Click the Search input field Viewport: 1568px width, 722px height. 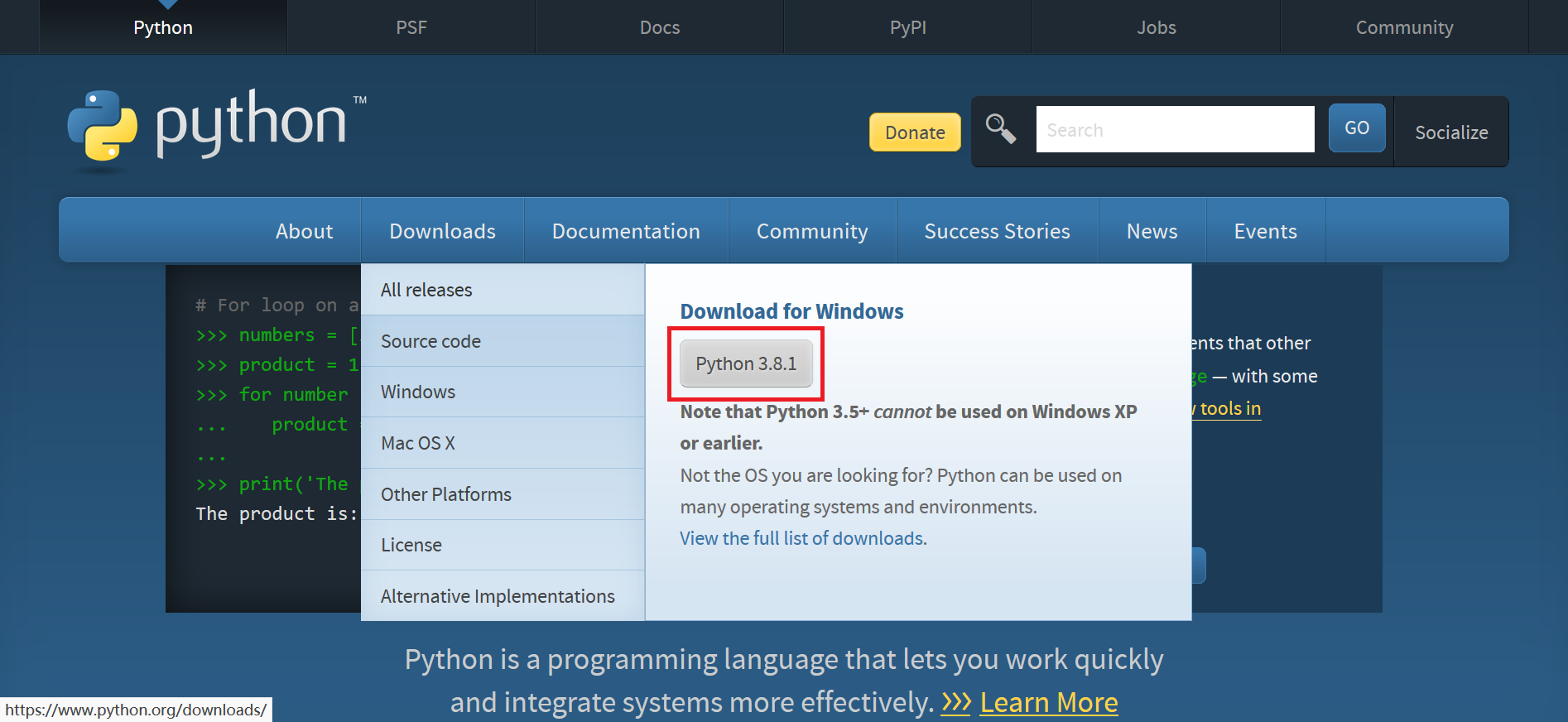(x=1174, y=130)
